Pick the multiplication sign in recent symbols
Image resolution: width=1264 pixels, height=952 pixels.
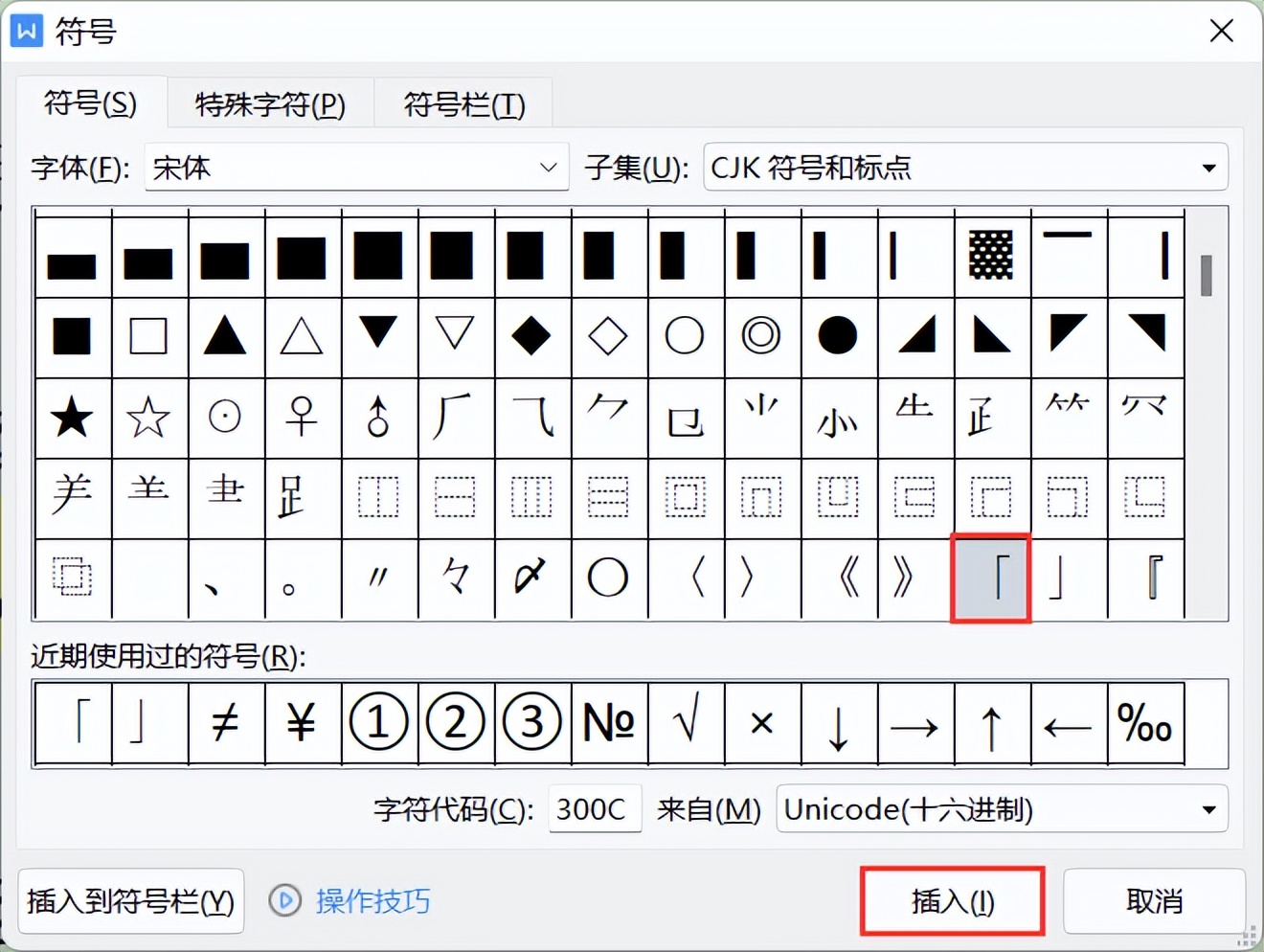[761, 723]
